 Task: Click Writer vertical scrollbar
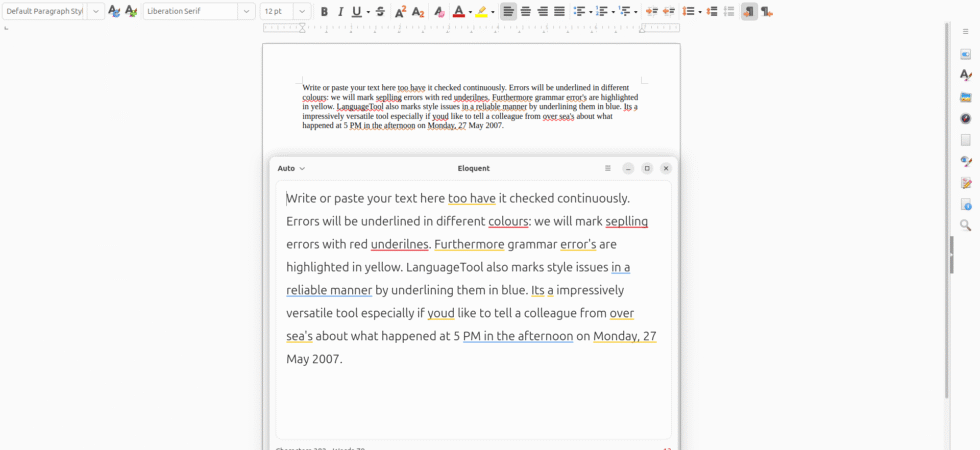tap(947, 211)
